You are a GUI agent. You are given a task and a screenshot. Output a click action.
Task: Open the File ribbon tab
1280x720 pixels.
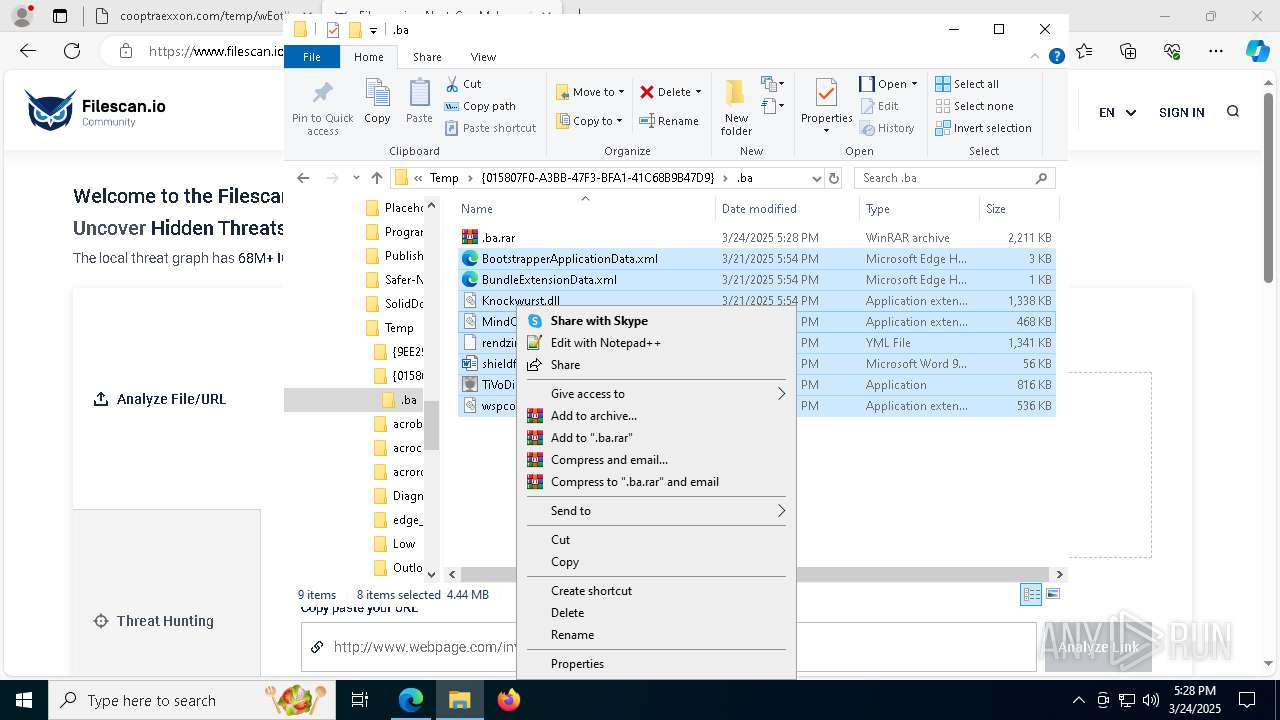(x=312, y=57)
